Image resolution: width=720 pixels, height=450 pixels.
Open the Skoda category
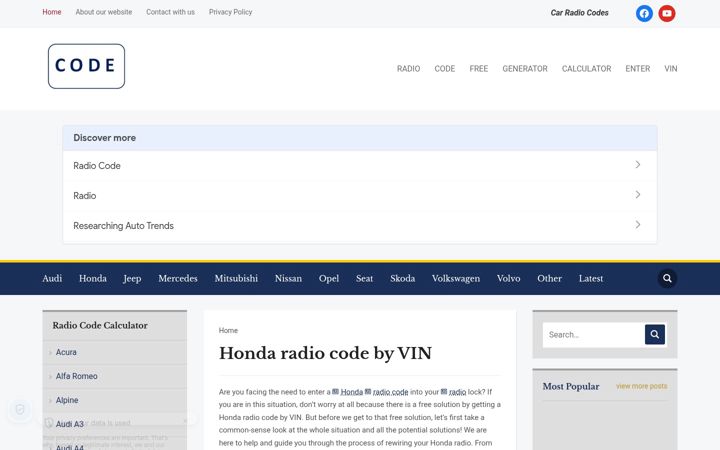point(403,278)
